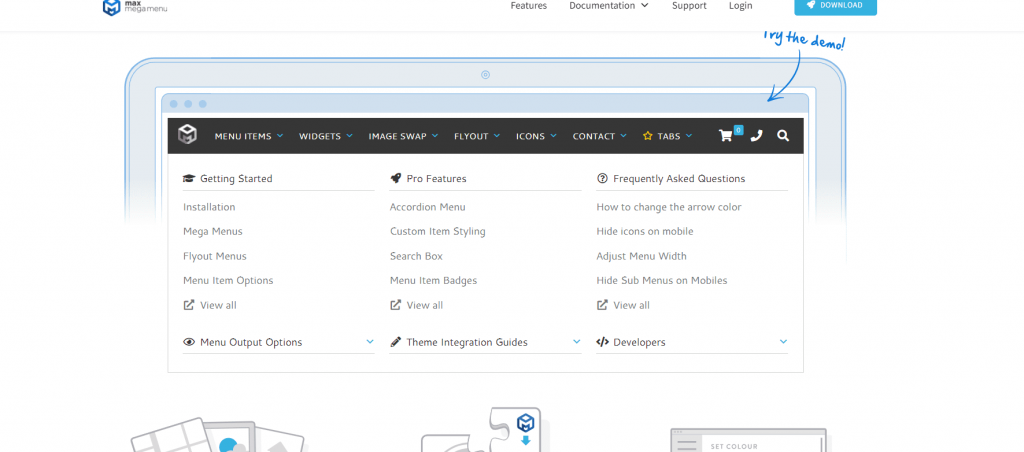
Task: Click the star icon beside Tabs
Action: click(x=647, y=136)
